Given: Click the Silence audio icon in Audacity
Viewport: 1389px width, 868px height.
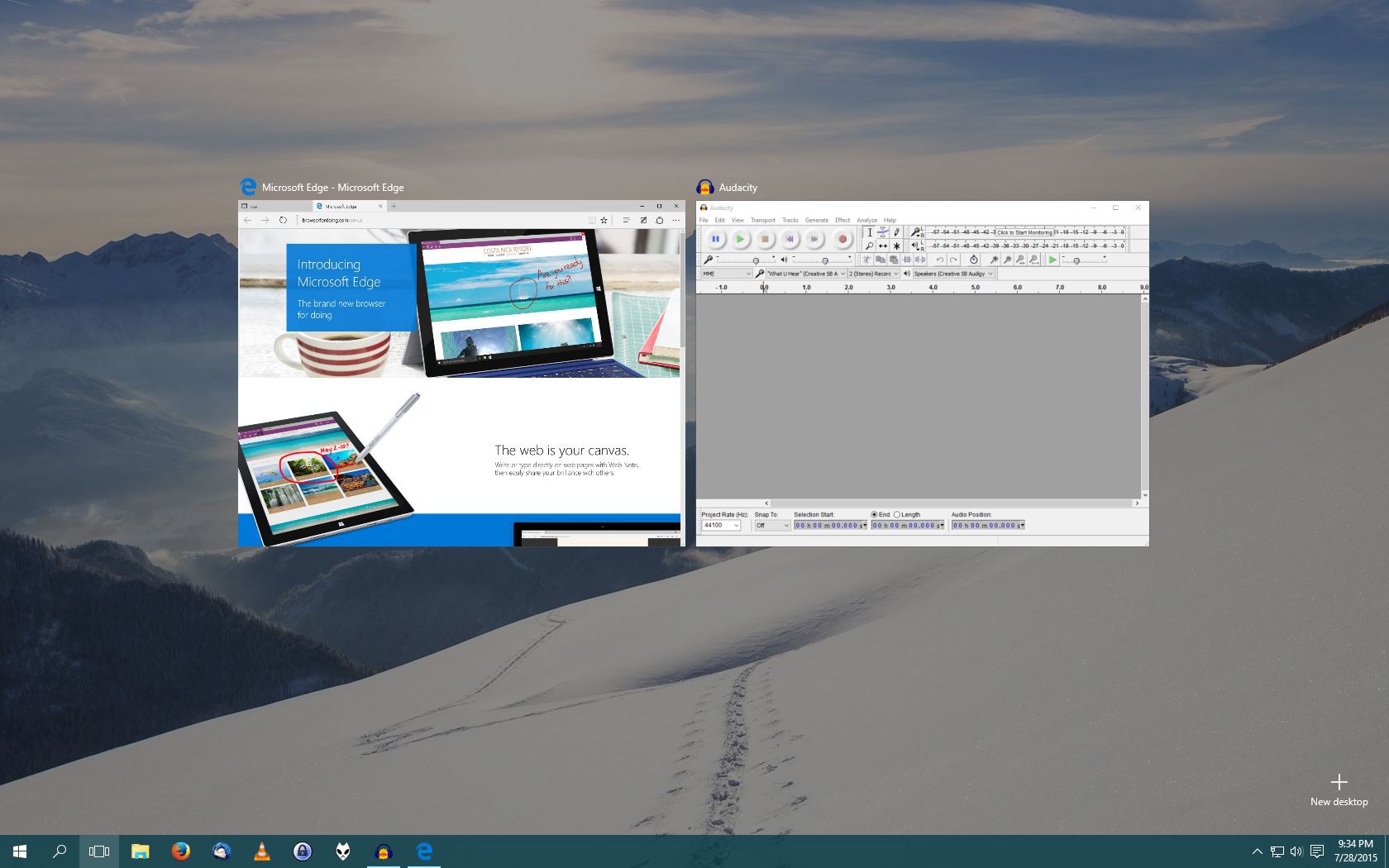Looking at the screenshot, I should (920, 260).
